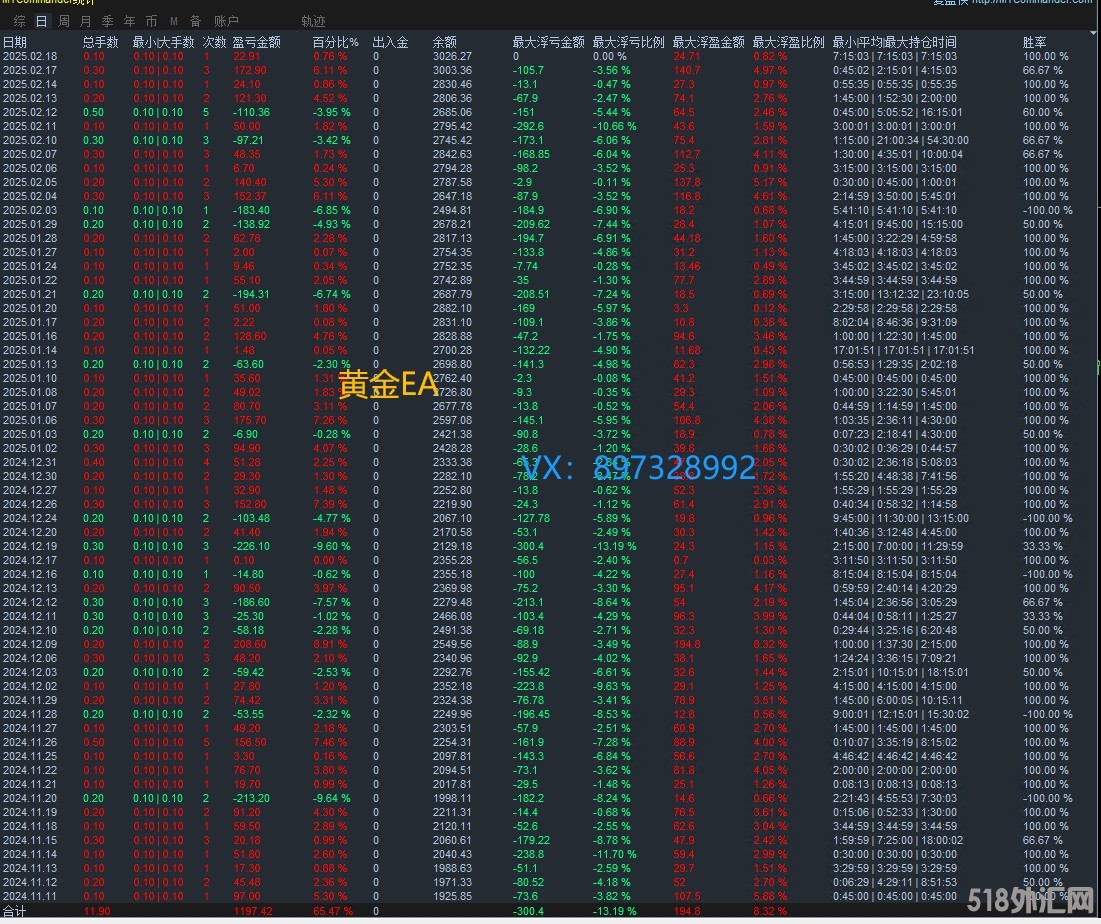Open the 币 currency tab

151,21
